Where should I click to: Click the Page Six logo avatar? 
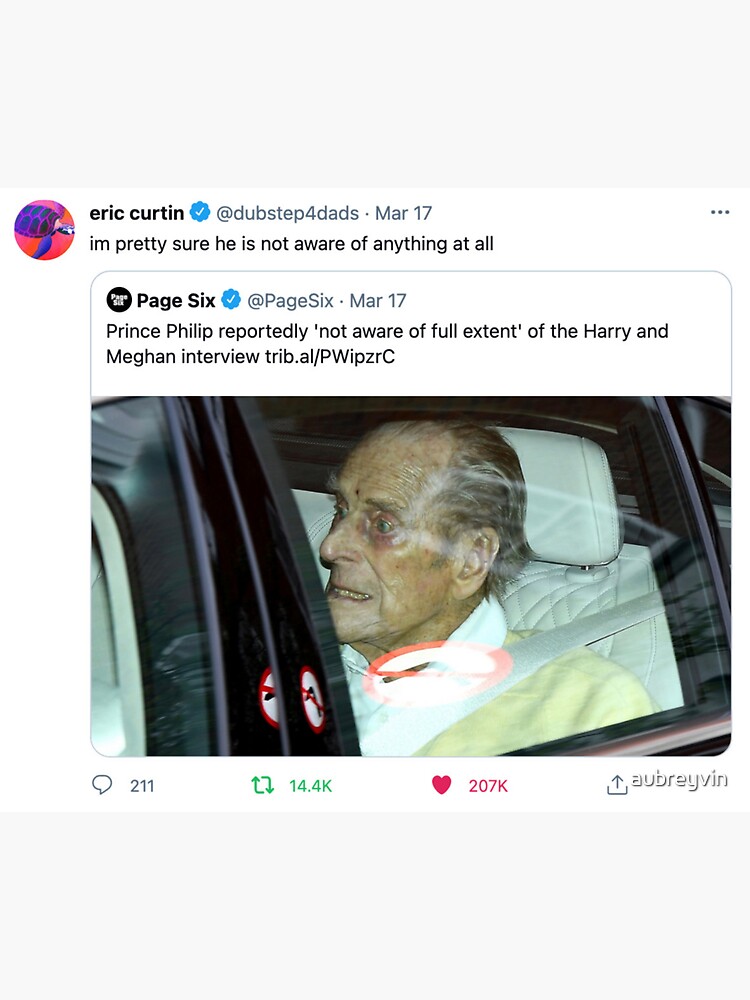[118, 300]
